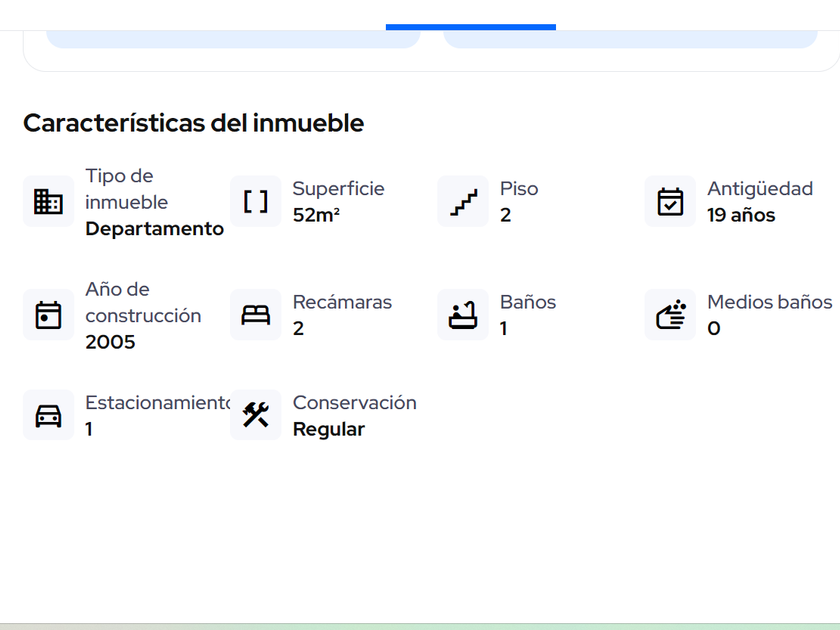The width and height of the screenshot is (840, 630).
Task: Click the "Medios baños" label
Action: [769, 302]
